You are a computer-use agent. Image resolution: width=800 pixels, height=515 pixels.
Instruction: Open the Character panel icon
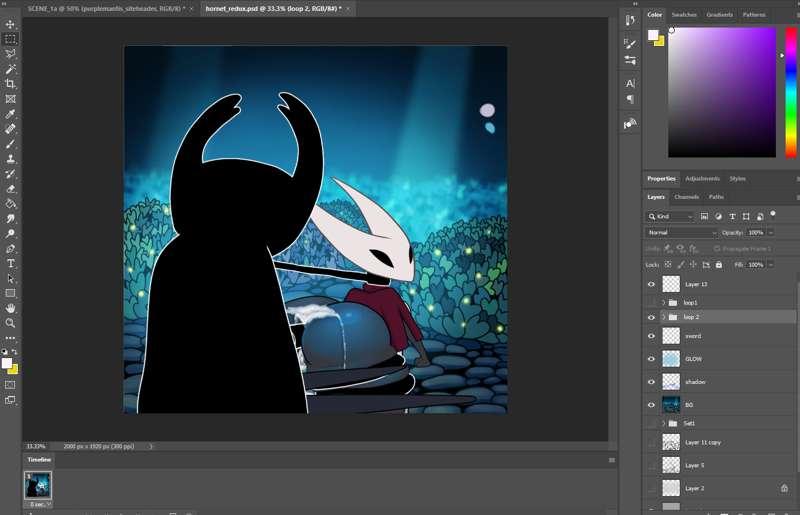point(630,83)
